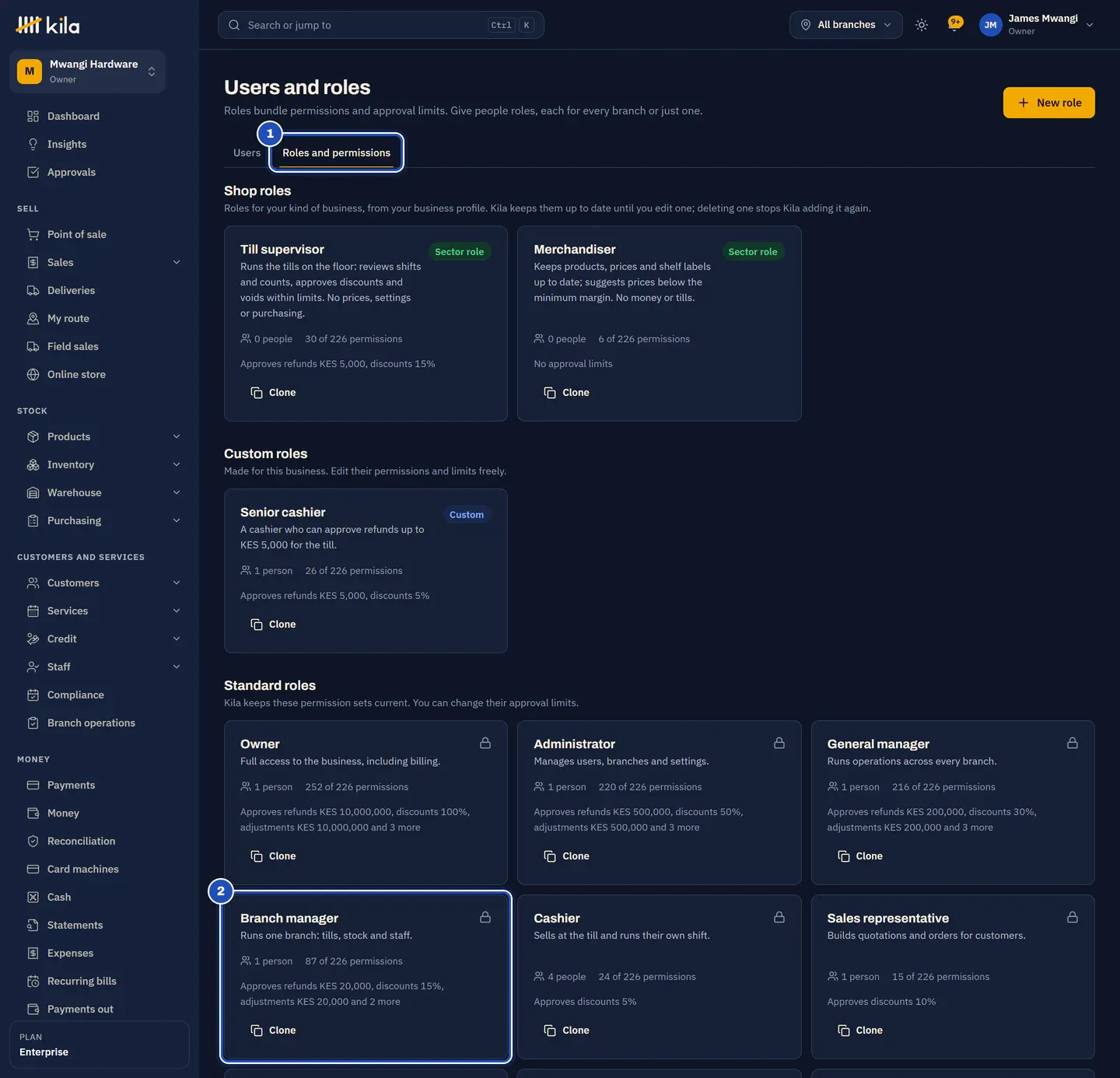1120x1078 pixels.
Task: Open the Approvals checkbox icon
Action: click(33, 172)
